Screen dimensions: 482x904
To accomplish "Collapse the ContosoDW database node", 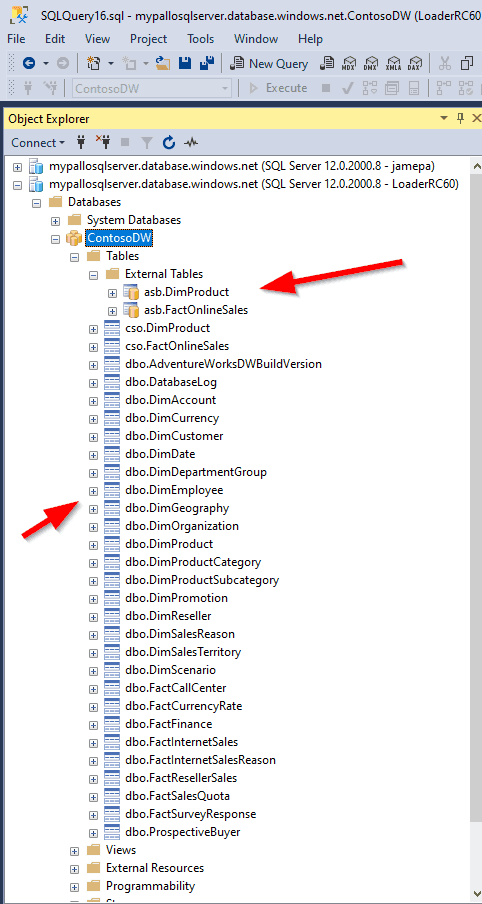I will (x=55, y=238).
